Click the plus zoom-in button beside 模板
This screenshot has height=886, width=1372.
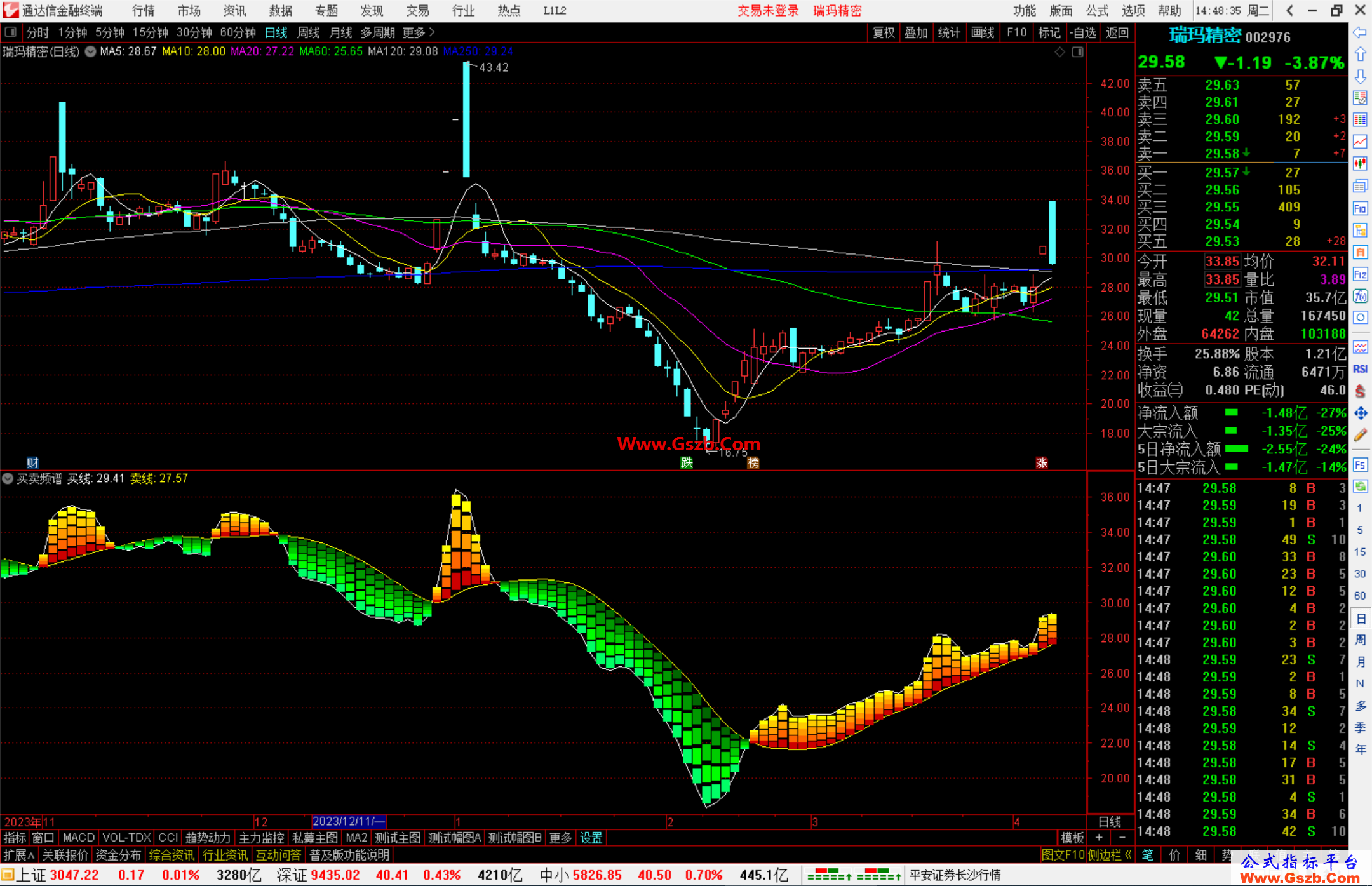(1100, 838)
